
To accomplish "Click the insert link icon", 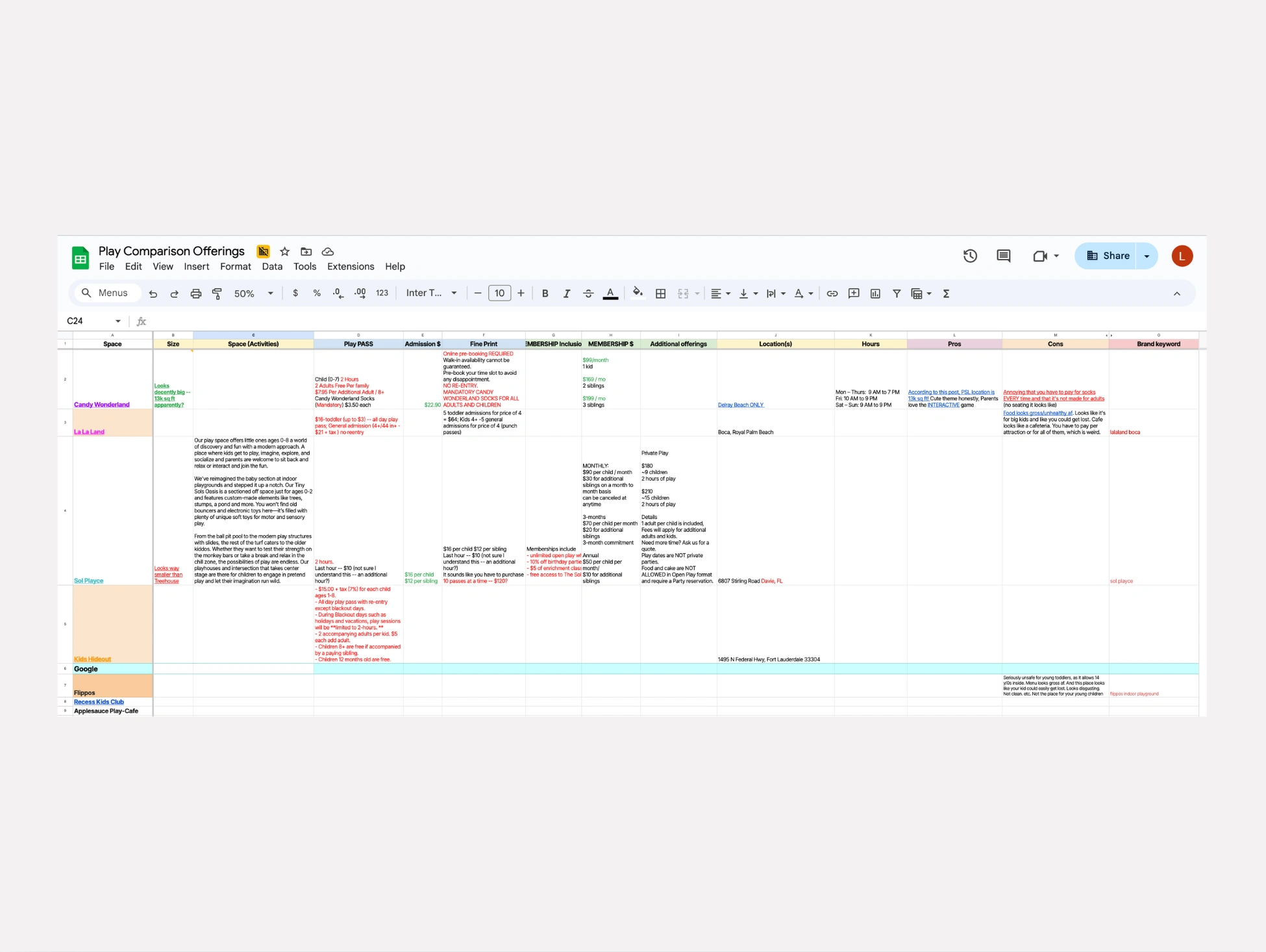I will click(832, 294).
